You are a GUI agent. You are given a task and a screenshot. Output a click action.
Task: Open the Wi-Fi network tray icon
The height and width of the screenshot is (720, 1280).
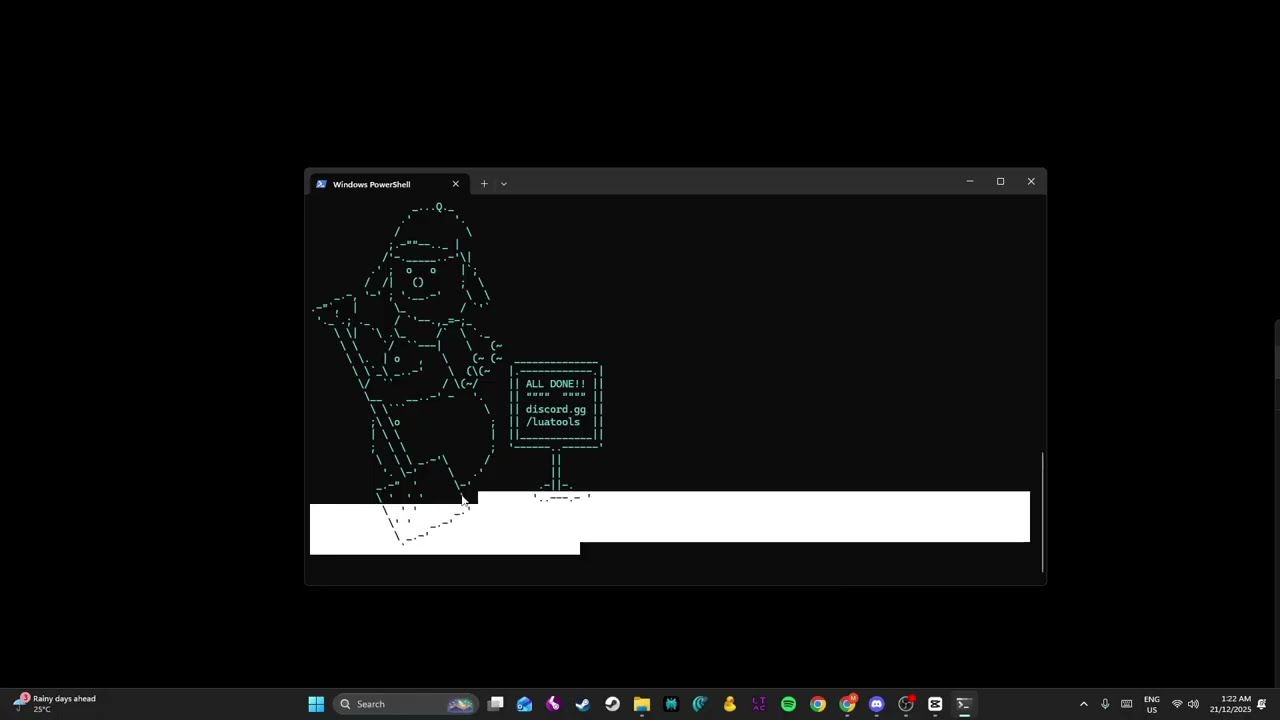point(1177,704)
